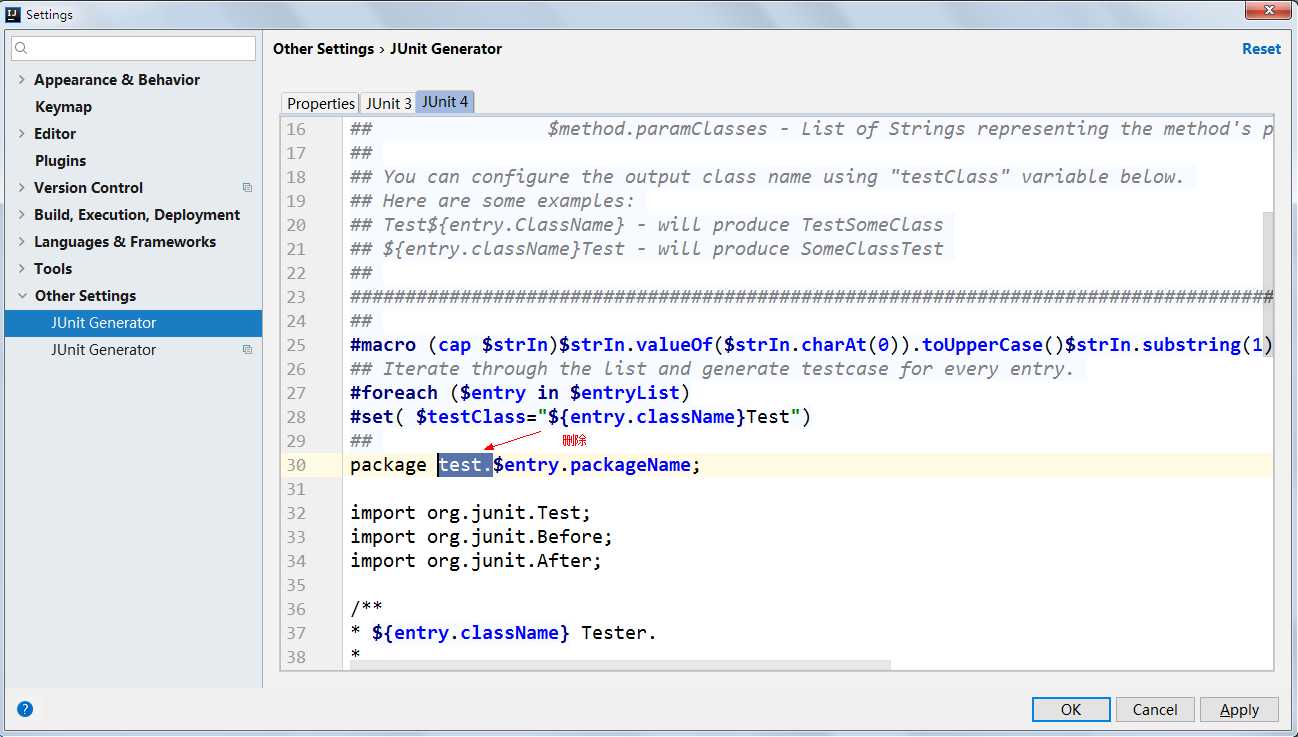Click the IntelliJ Settings window icon
The image size is (1298, 737).
pyautogui.click(x=13, y=14)
